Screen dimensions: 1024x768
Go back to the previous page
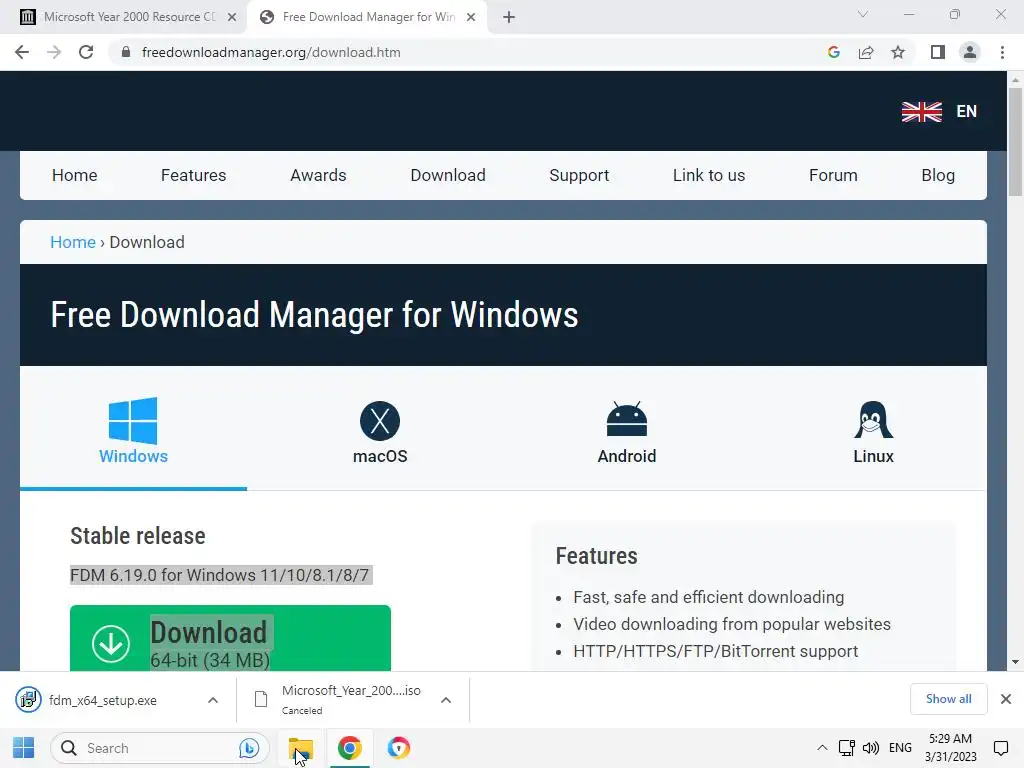pyautogui.click(x=22, y=52)
